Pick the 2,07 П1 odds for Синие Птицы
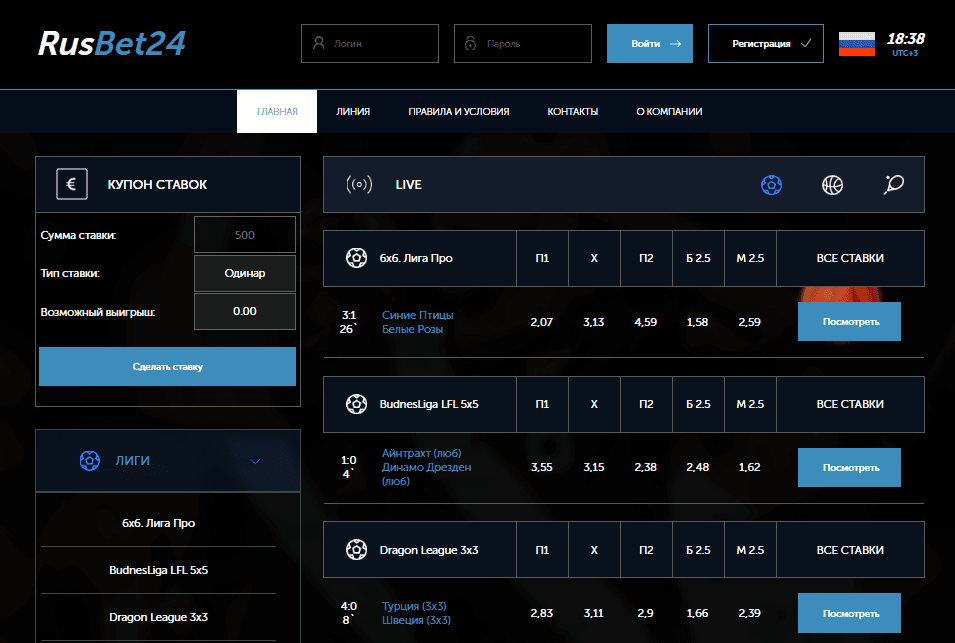Viewport: 955px width, 643px height. 542,322
